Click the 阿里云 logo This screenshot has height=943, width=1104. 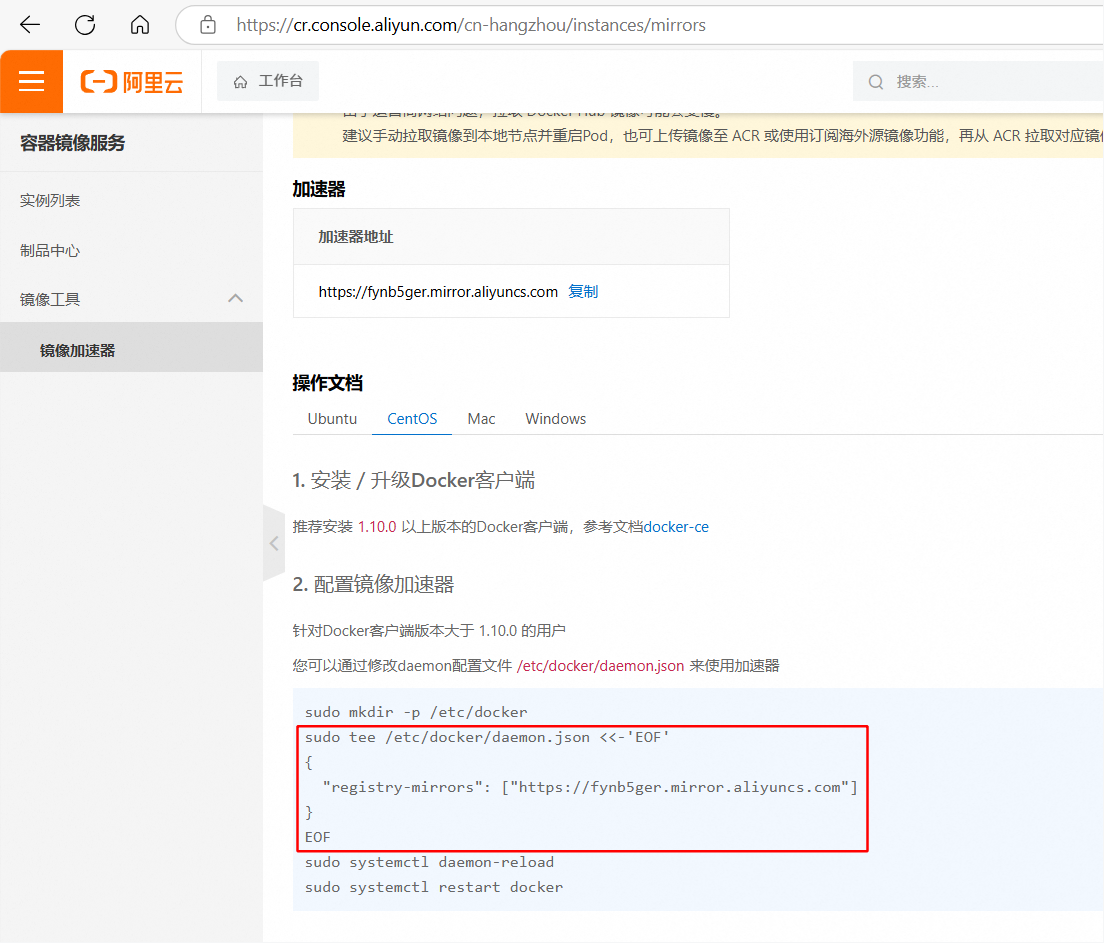click(x=132, y=82)
